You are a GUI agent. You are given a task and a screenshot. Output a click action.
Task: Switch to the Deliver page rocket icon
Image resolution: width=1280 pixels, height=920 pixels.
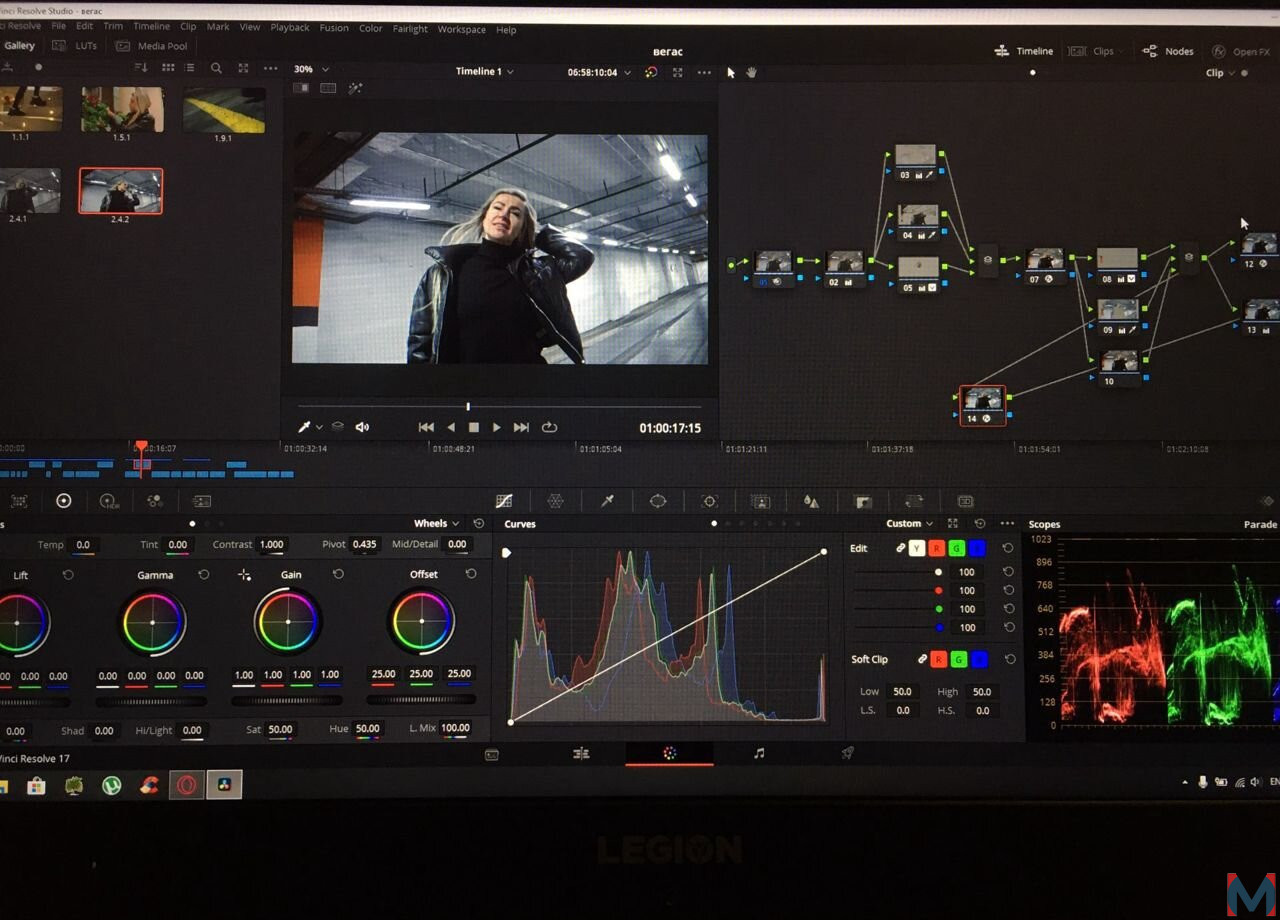(x=847, y=753)
